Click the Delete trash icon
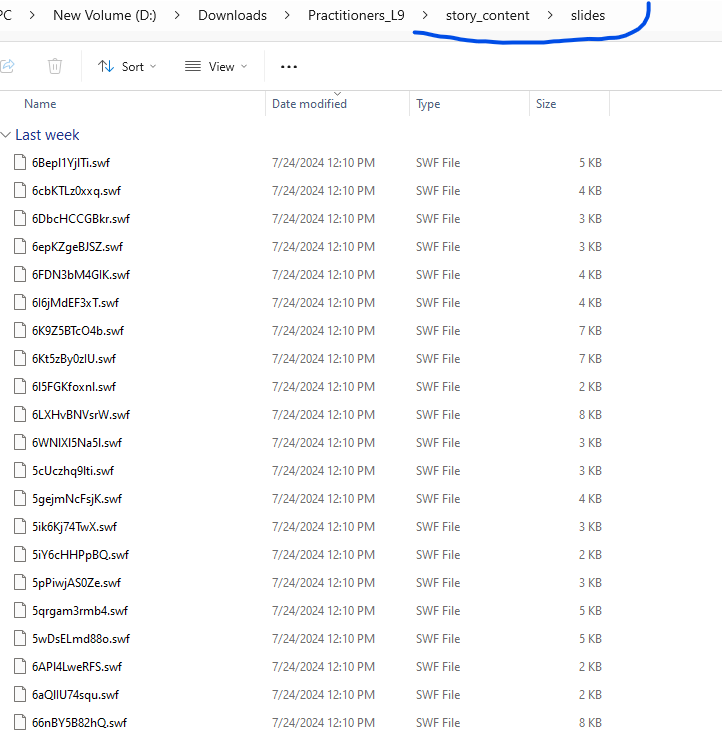 (x=55, y=66)
